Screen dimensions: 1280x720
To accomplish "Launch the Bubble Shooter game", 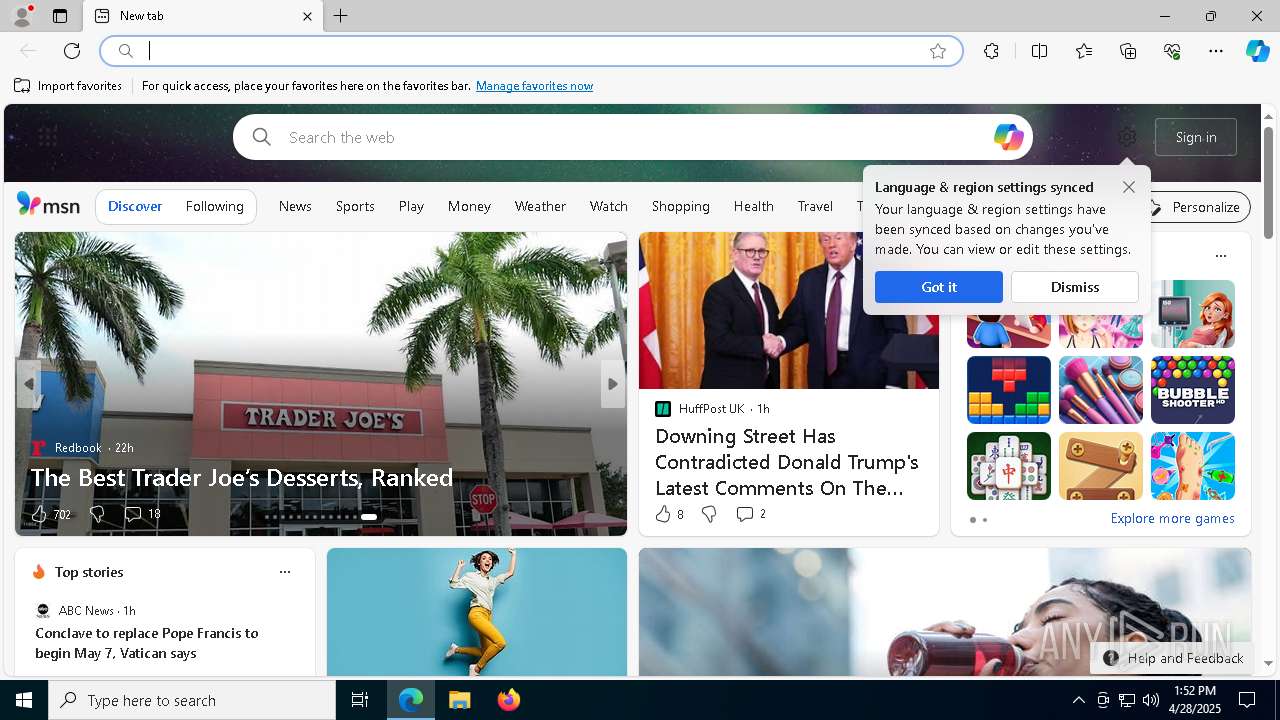I will [1193, 390].
